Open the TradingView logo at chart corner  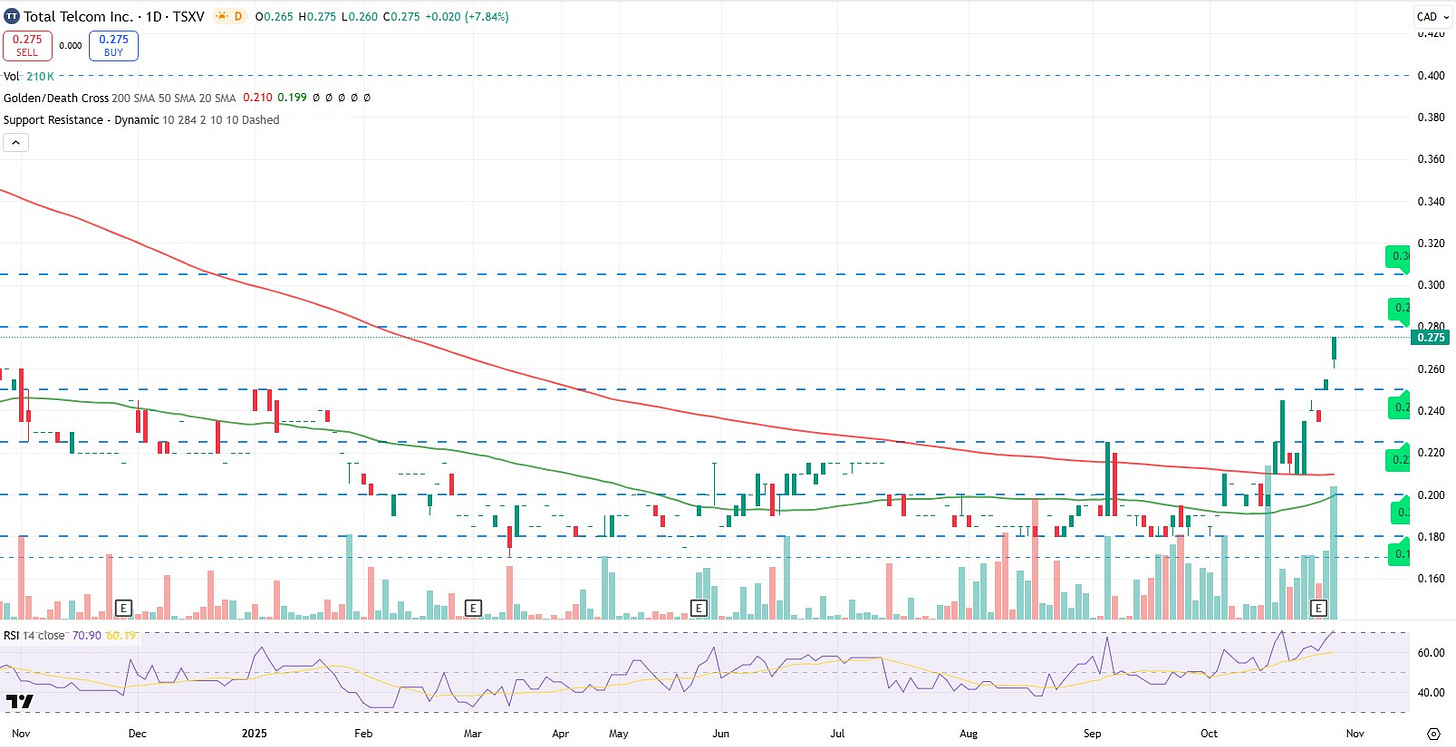tap(20, 701)
